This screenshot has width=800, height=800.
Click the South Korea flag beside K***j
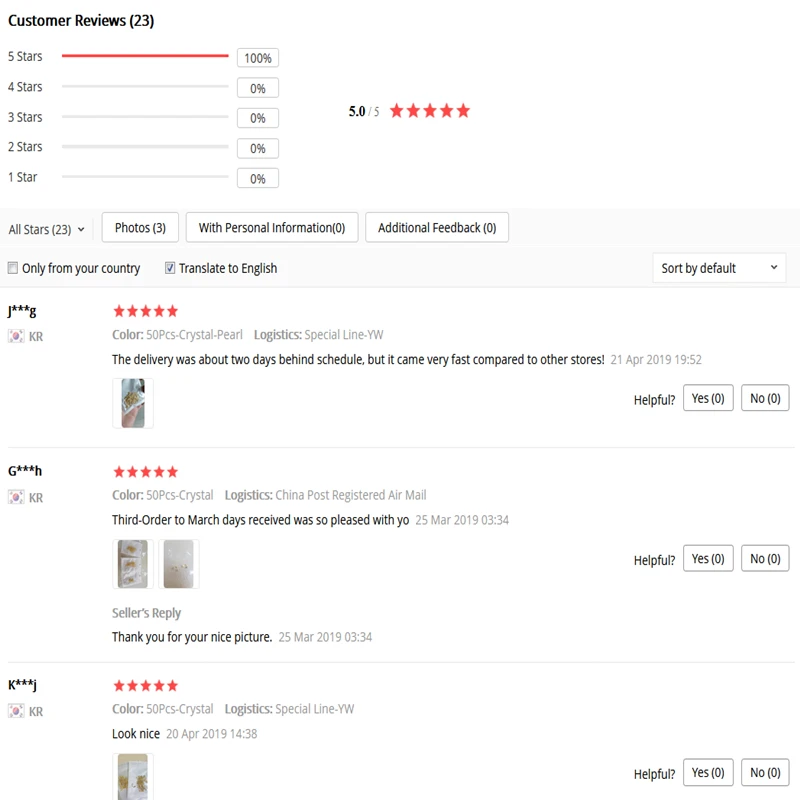point(16,712)
